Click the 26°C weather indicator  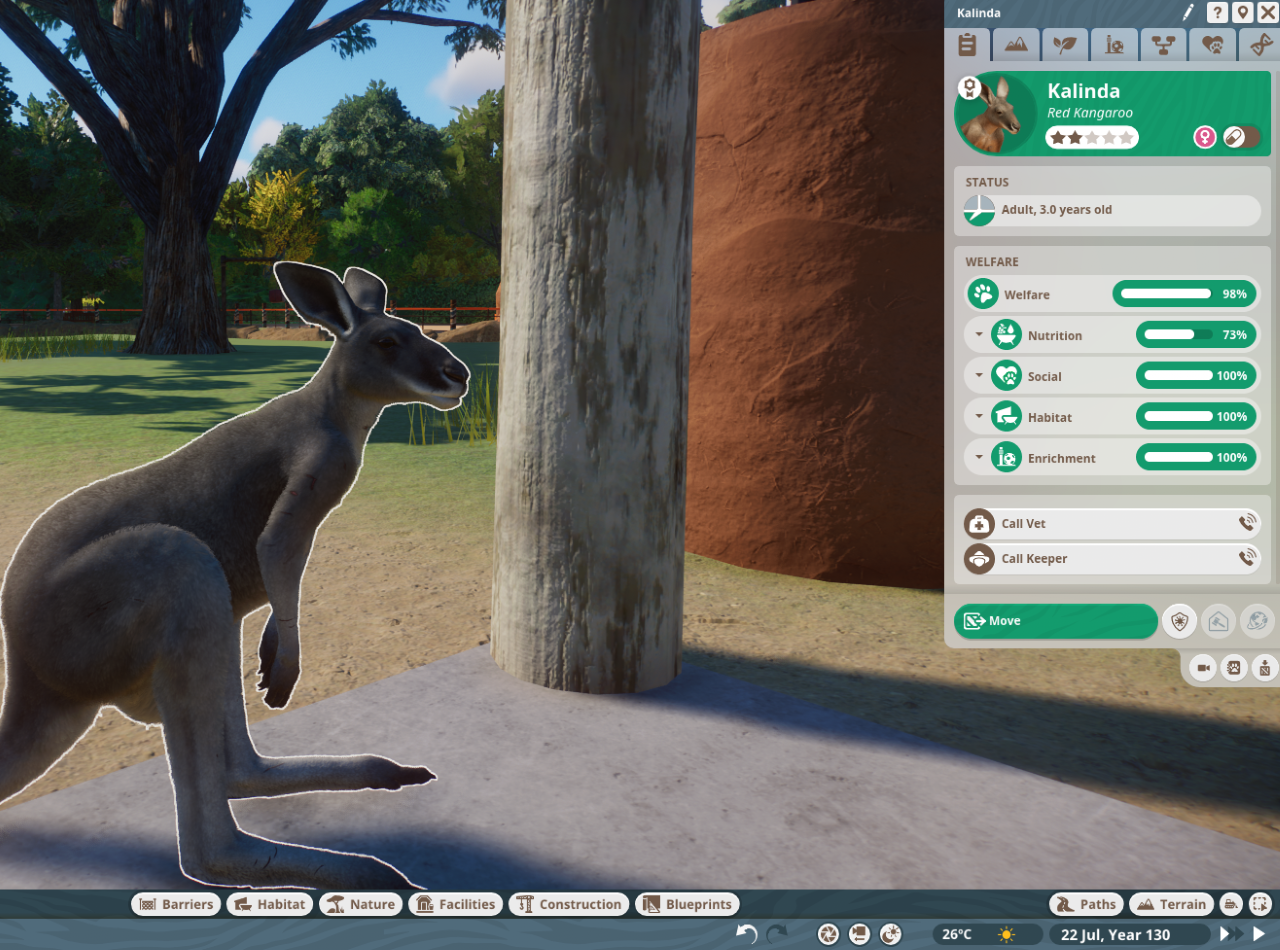point(987,934)
